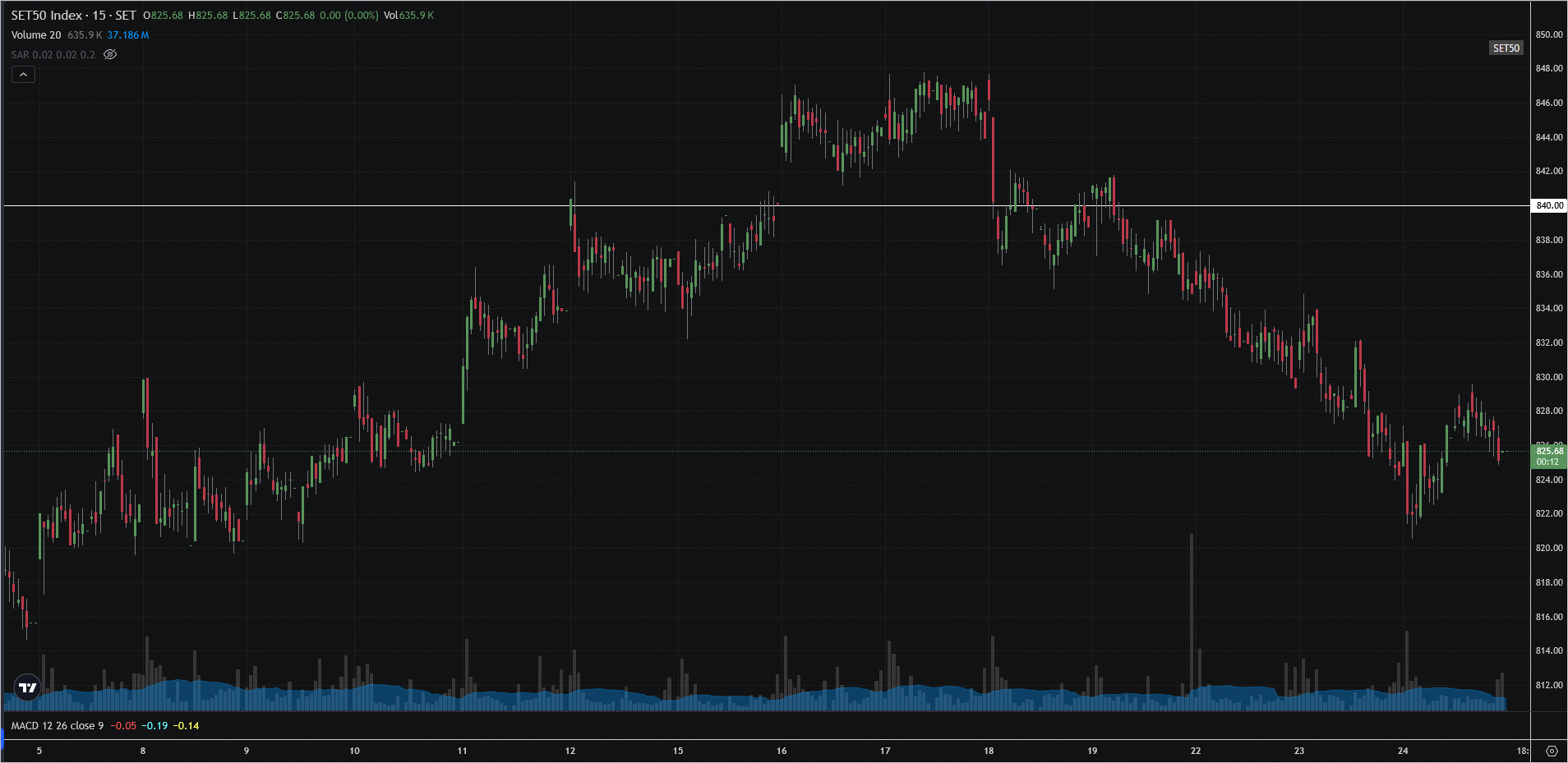This screenshot has width=1568, height=763.
Task: Toggle visibility of the SAR indicator
Action: pyautogui.click(x=110, y=54)
